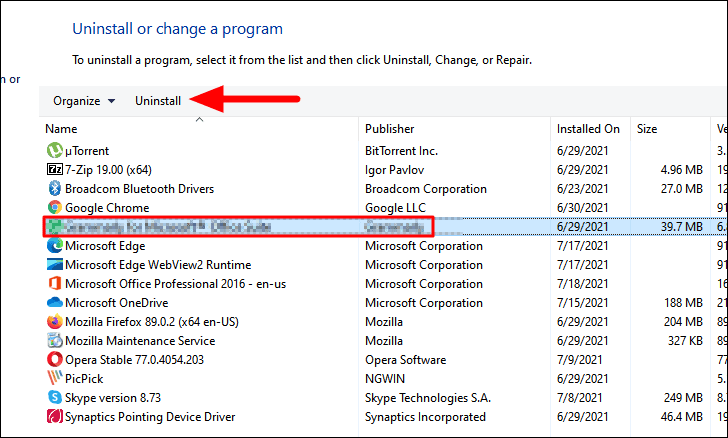
Task: Click the 46.4 MB size value
Action: pos(682,417)
